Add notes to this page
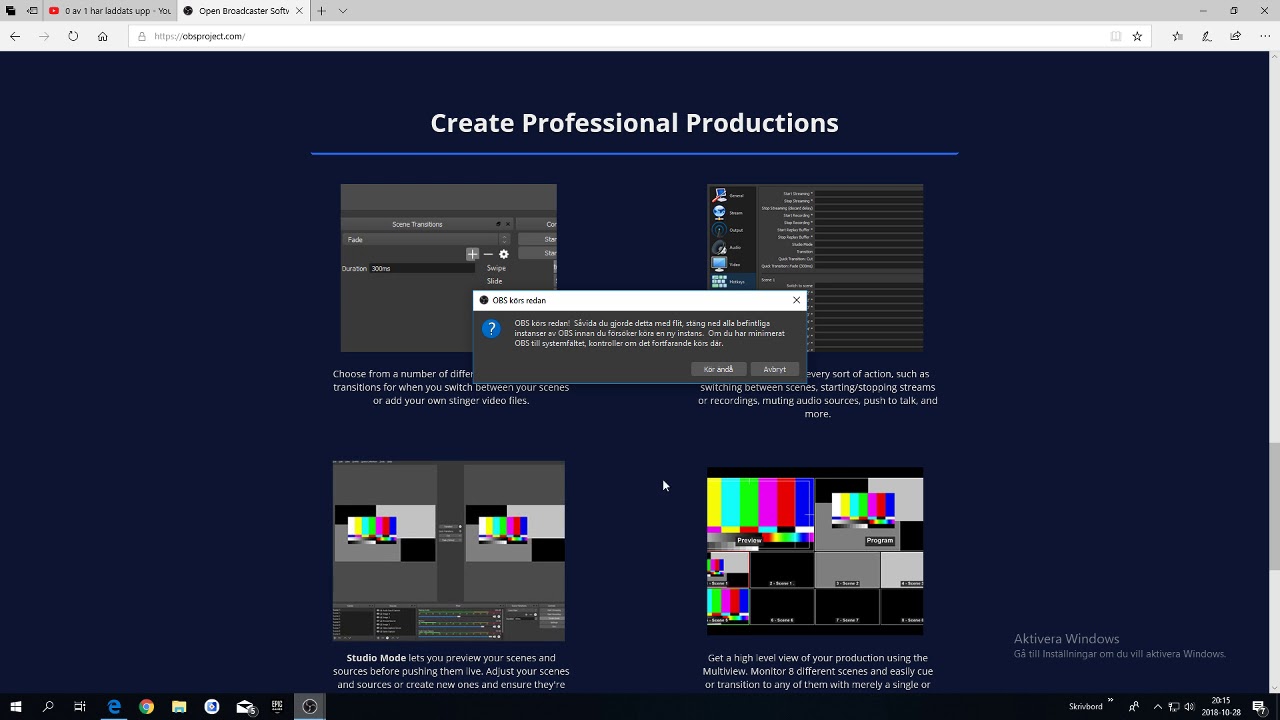This screenshot has height=720, width=1280. point(1207,36)
